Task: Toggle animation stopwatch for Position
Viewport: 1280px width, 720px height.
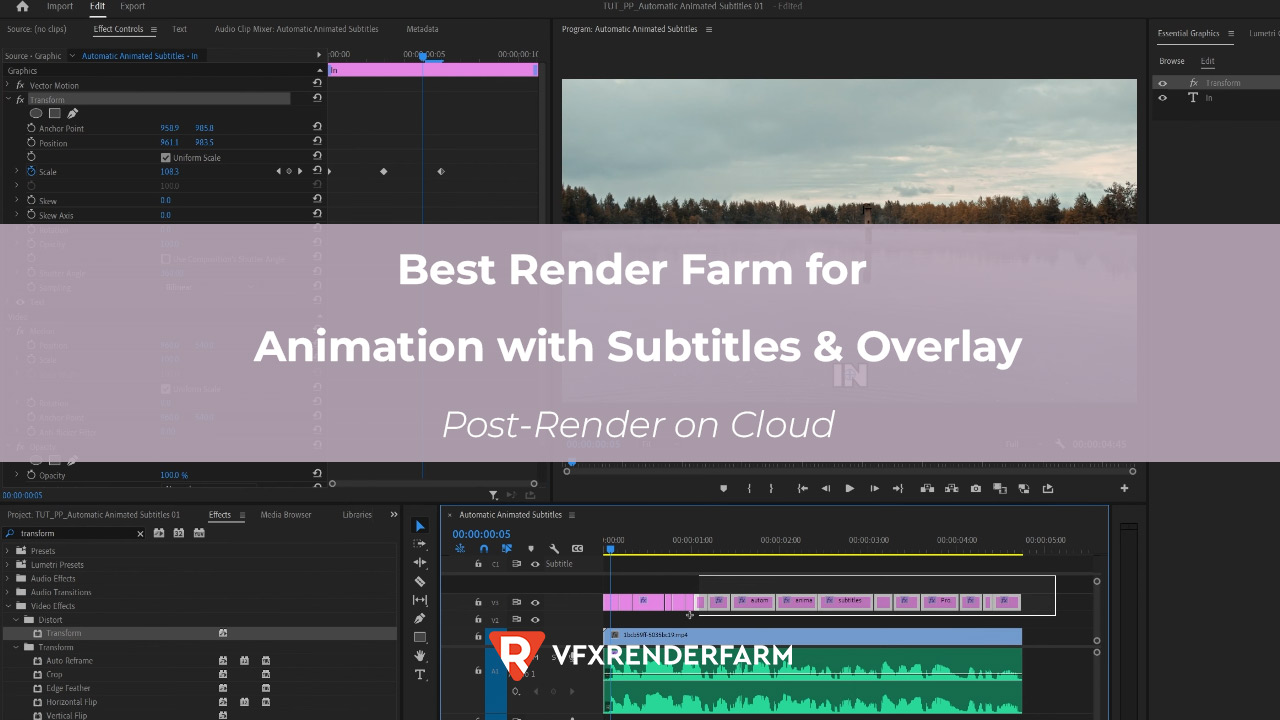Action: click(x=31, y=143)
